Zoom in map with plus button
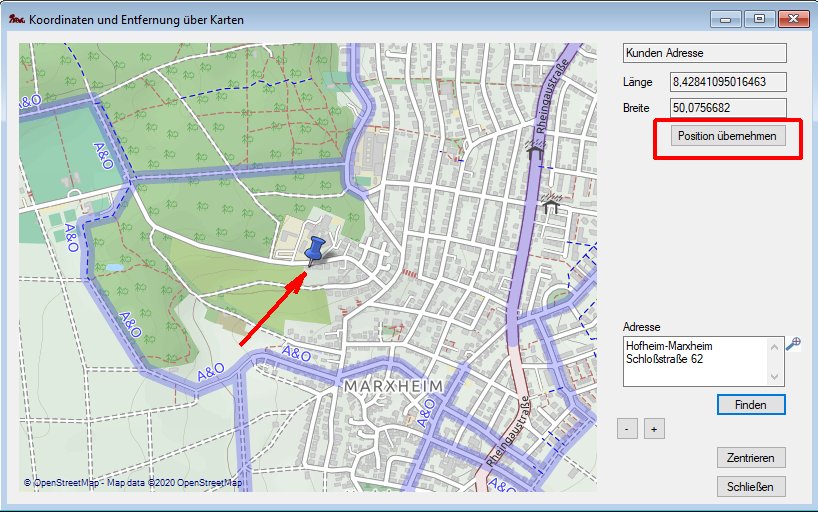Image resolution: width=818 pixels, height=512 pixels. pyautogui.click(x=654, y=428)
